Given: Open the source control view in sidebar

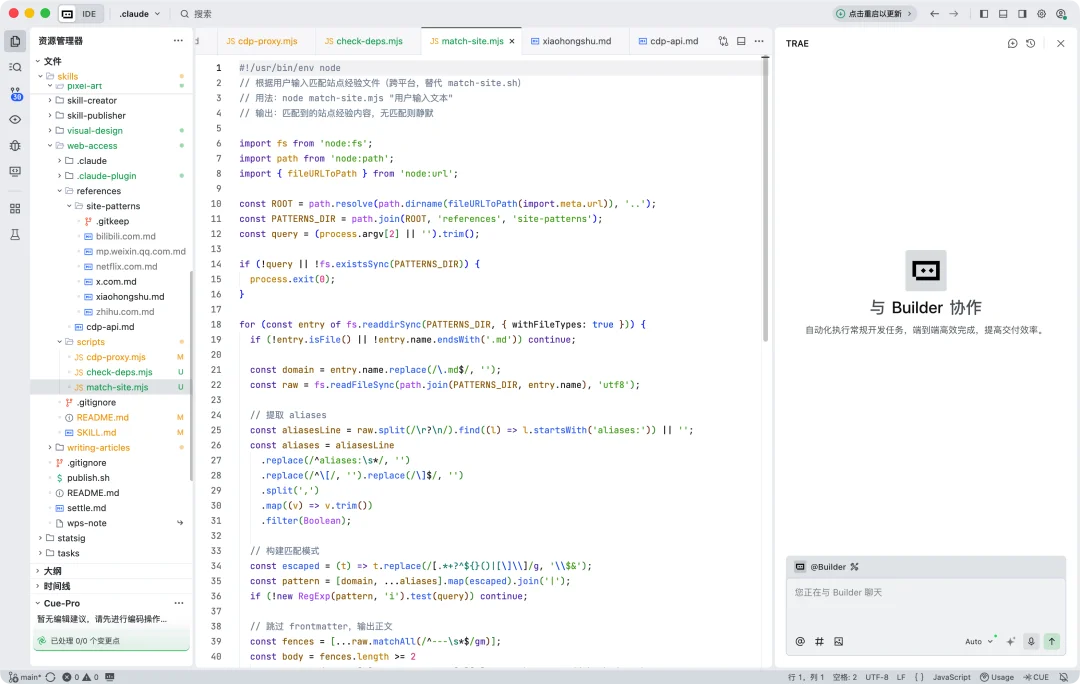Looking at the screenshot, I should click(x=15, y=93).
